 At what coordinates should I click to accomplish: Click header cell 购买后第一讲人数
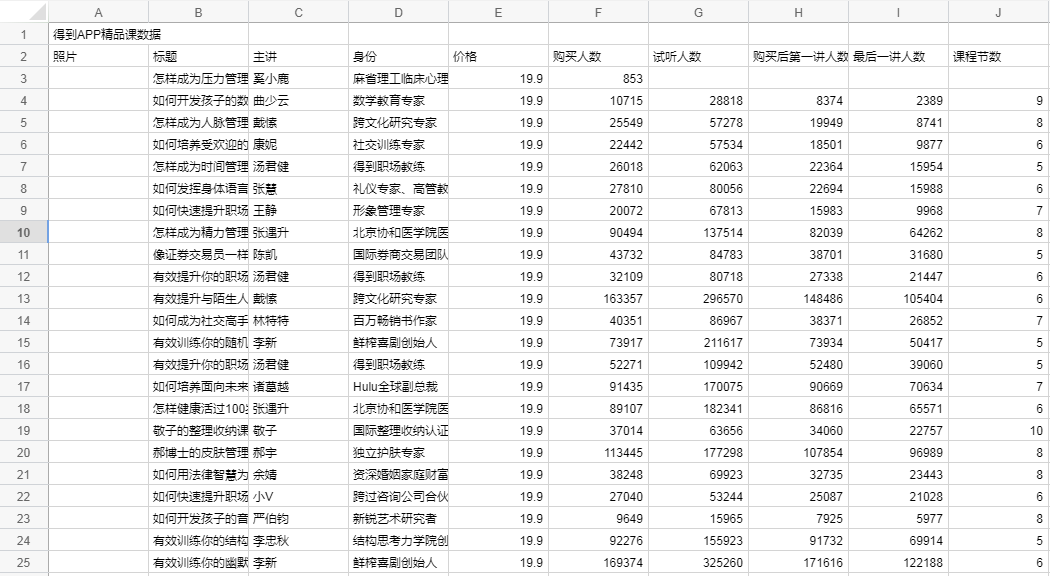tap(798, 56)
